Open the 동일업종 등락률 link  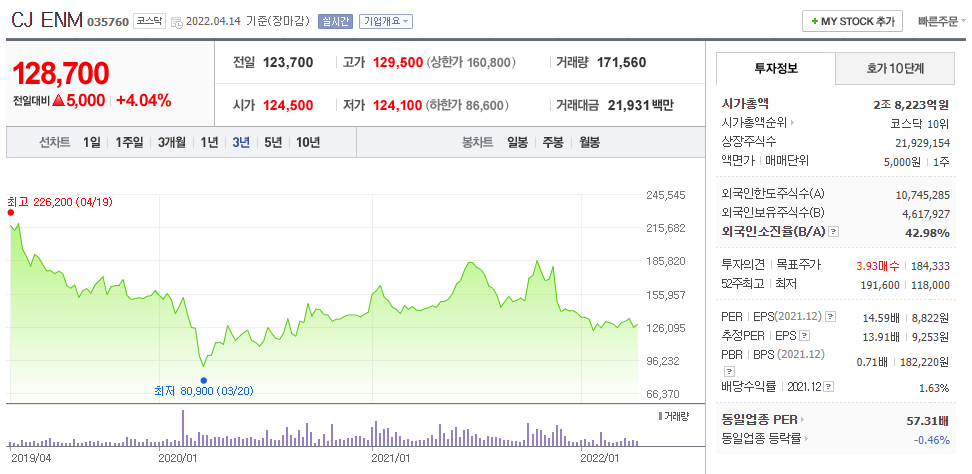[x=765, y=439]
